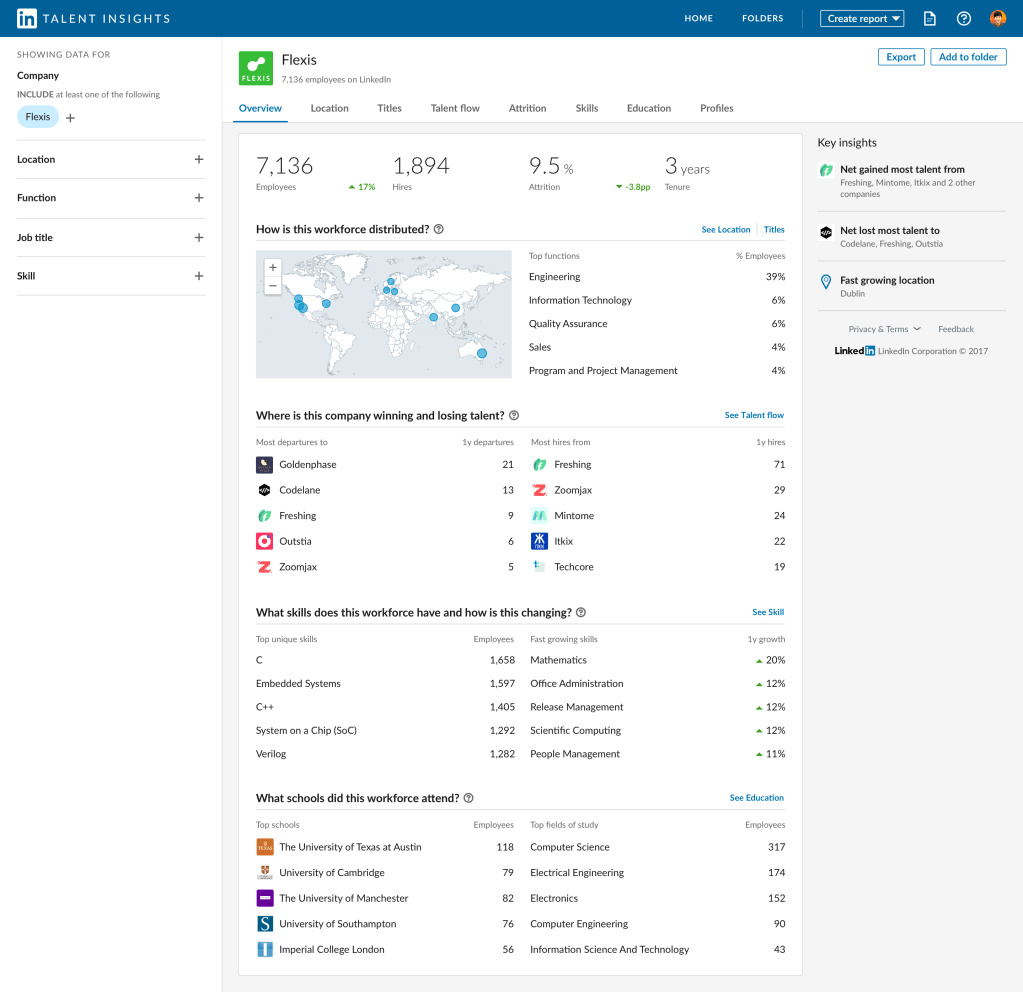Click the tooltip beside 'How is this workforce distributed?'
This screenshot has width=1023, height=992.
coord(438,228)
